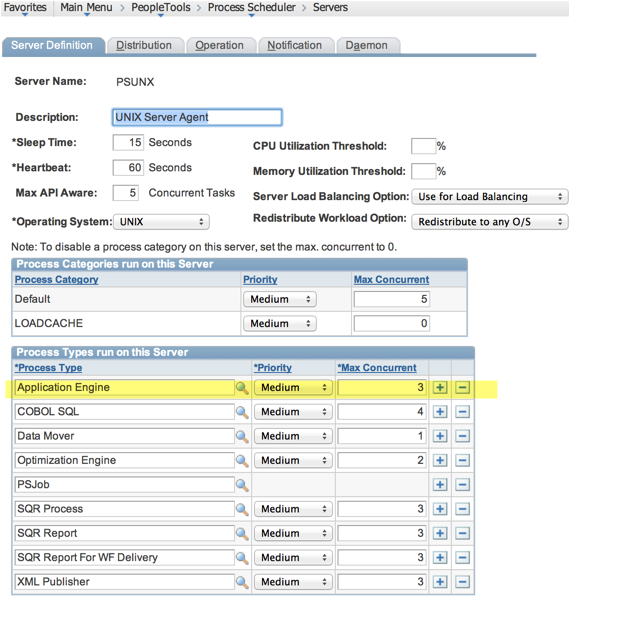
Task: Open the Operating System dropdown
Action: pos(161,222)
